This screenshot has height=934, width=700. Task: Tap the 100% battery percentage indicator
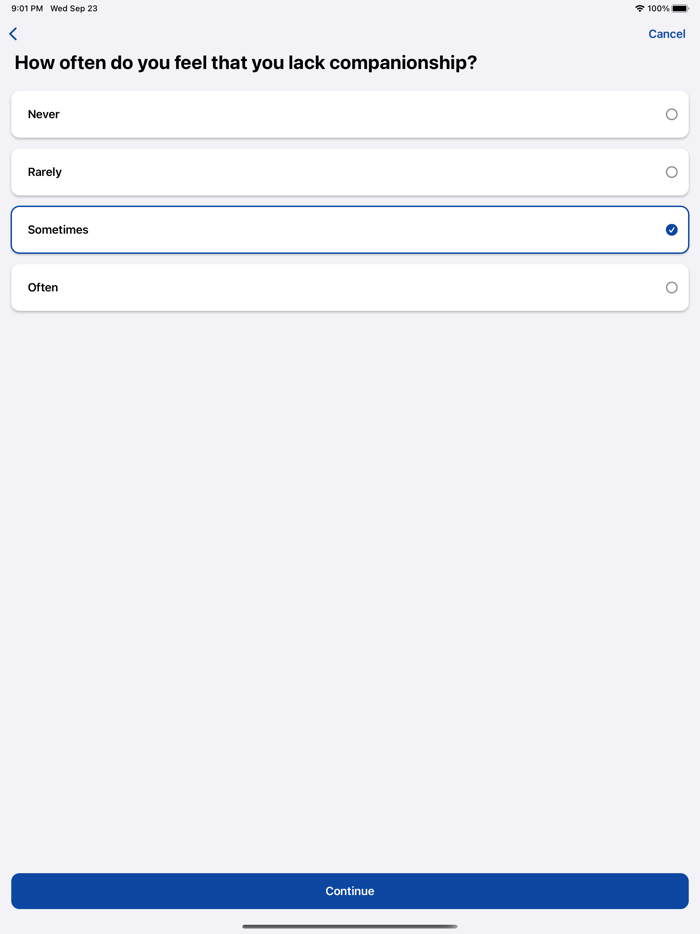pyautogui.click(x=661, y=8)
